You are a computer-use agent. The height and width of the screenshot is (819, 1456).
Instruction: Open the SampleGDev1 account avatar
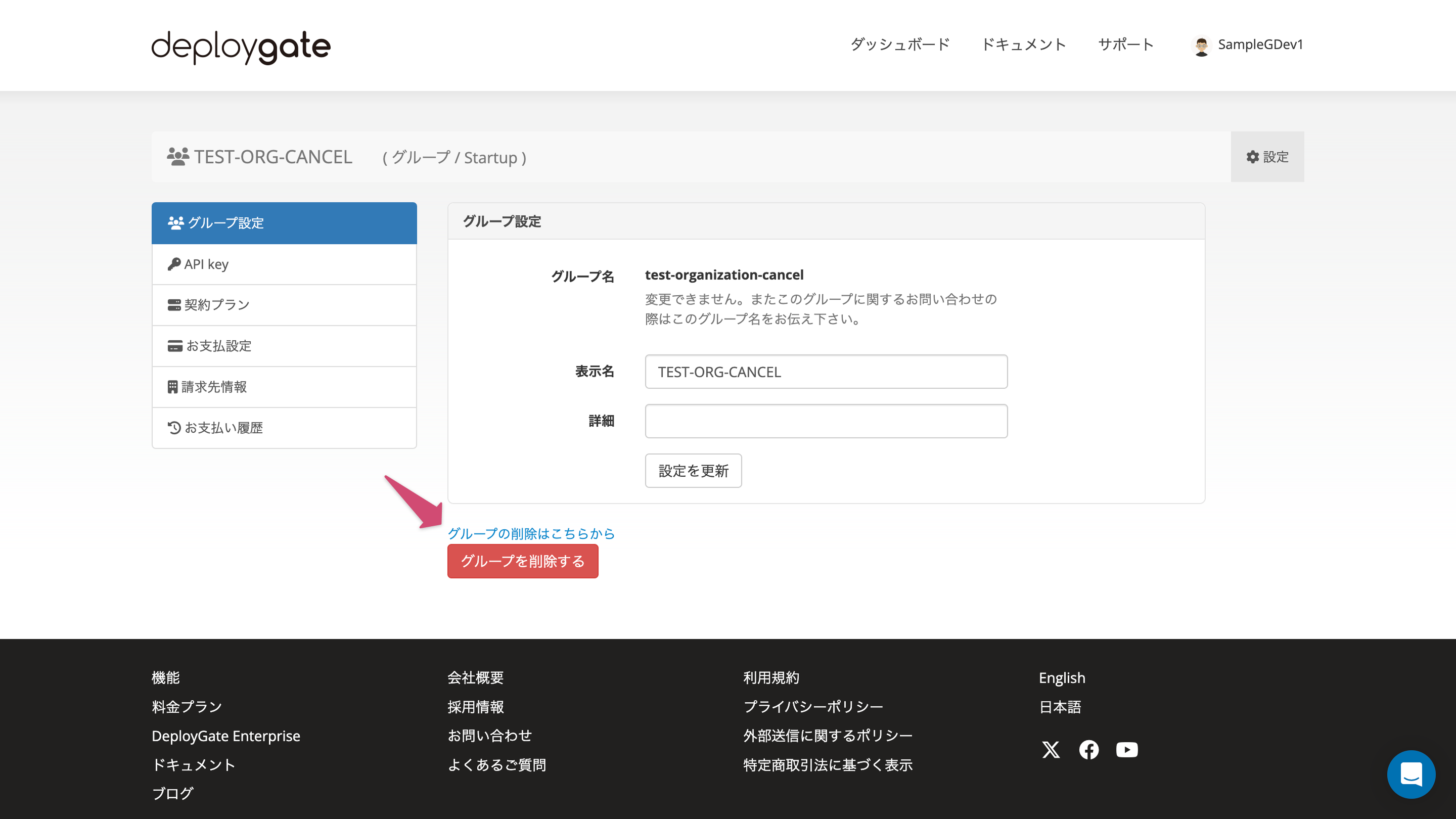click(x=1202, y=45)
